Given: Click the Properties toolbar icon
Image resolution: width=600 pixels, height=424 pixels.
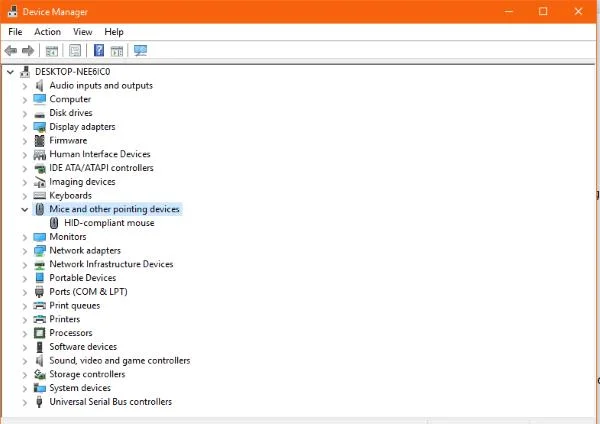Looking at the screenshot, I should click(x=75, y=51).
